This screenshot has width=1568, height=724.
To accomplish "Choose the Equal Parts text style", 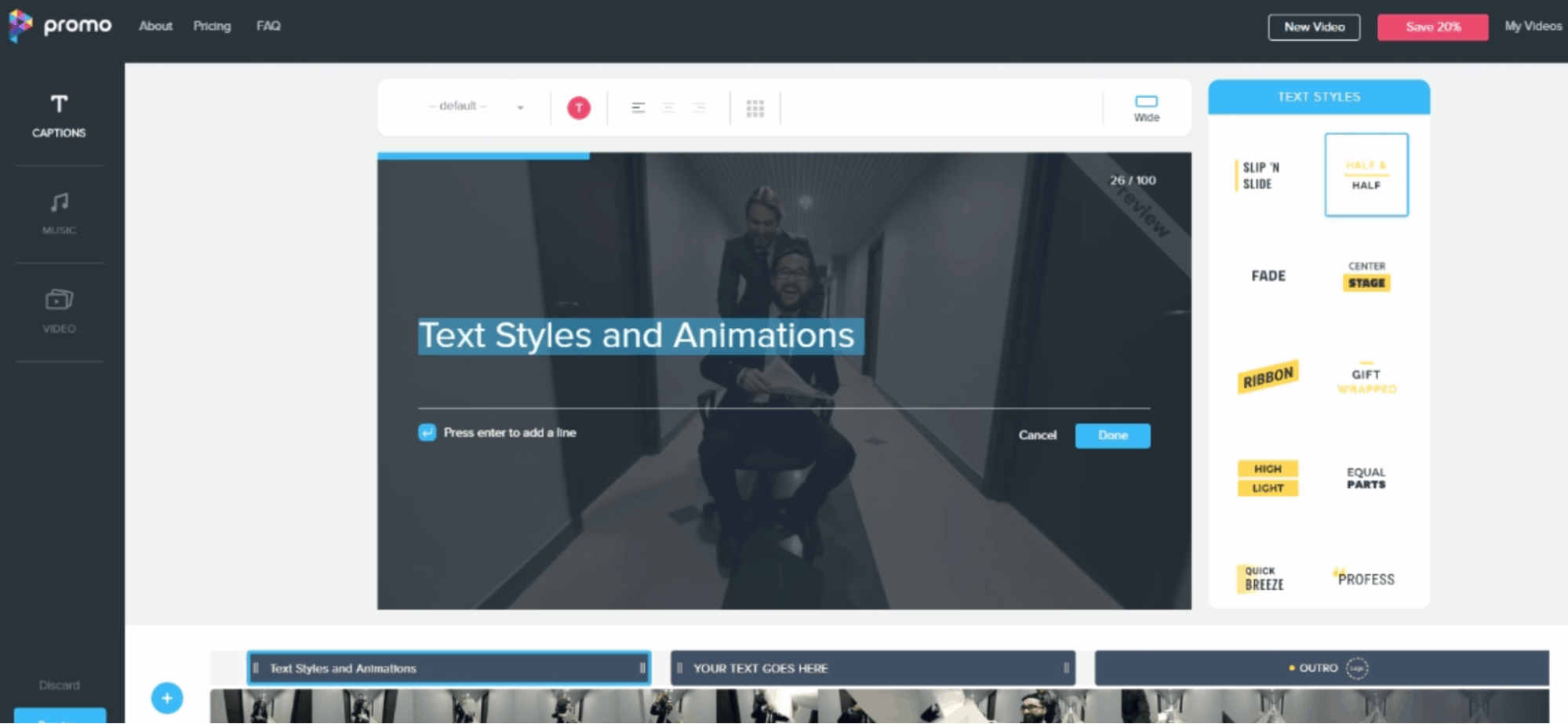I will coord(1366,478).
